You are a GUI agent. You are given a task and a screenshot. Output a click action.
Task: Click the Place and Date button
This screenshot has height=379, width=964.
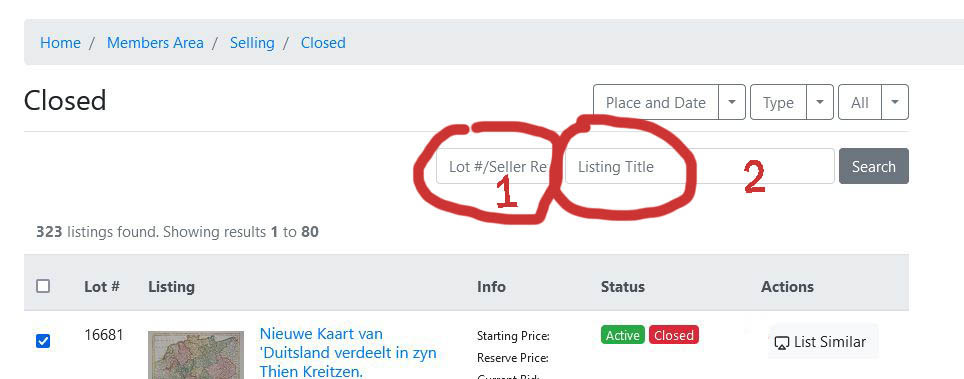tap(656, 102)
